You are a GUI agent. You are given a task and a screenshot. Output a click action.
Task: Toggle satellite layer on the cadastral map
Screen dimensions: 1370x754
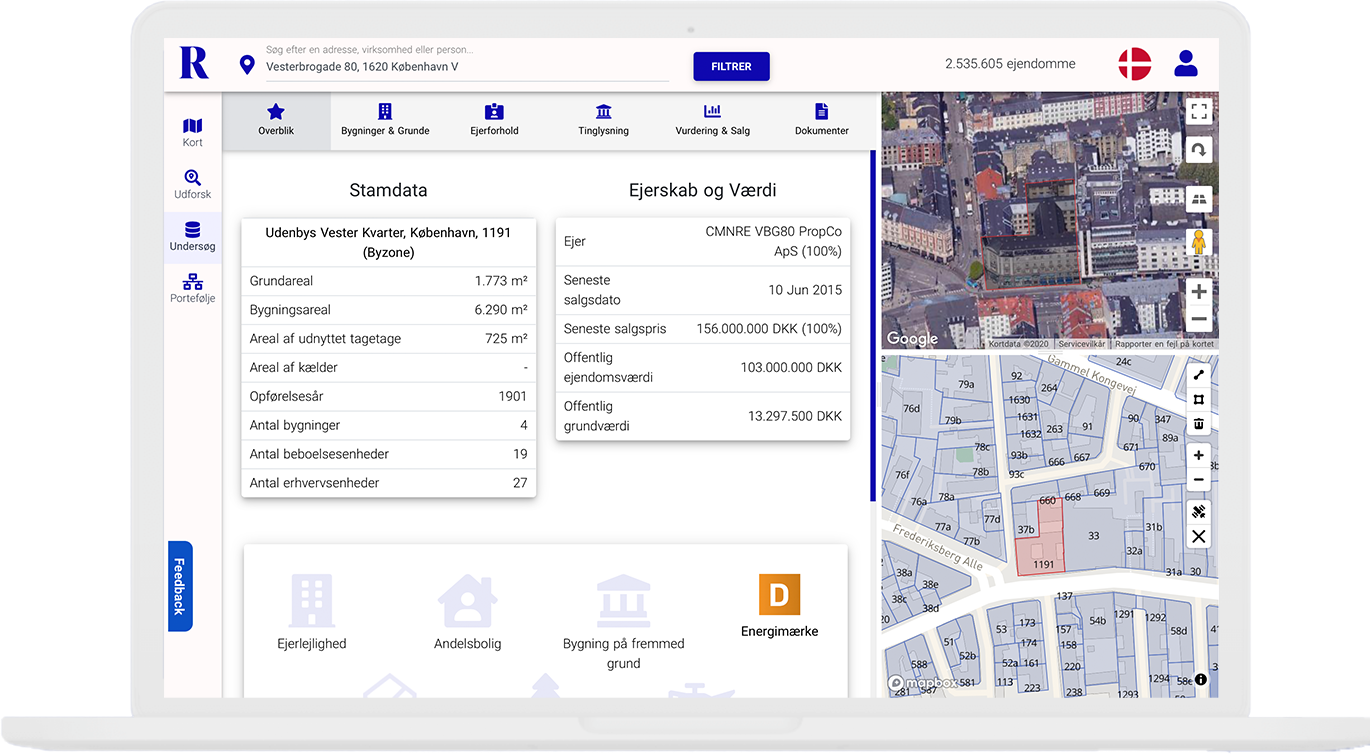pos(1199,512)
